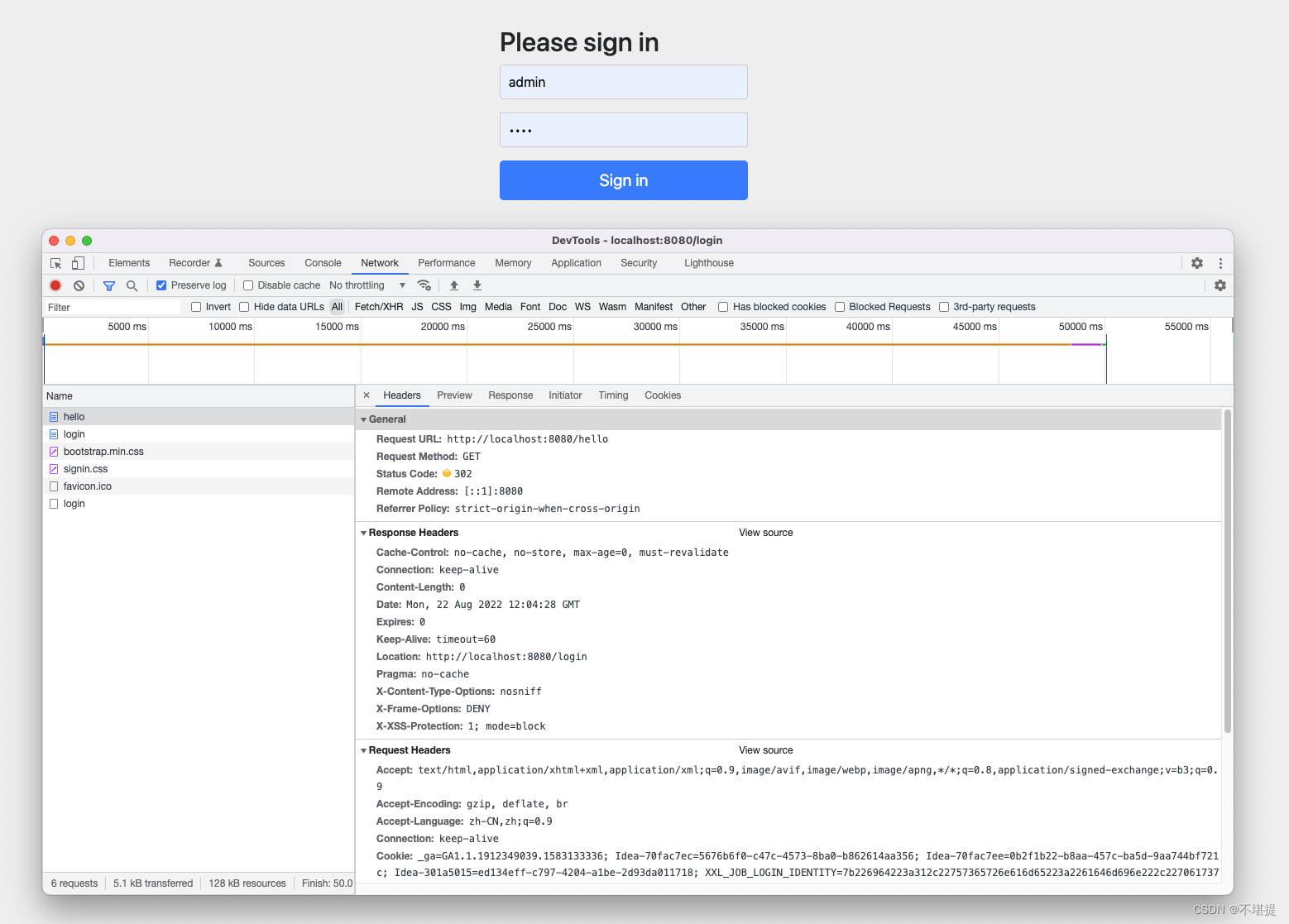This screenshot has width=1289, height=924.
Task: Clear the network log
Action: click(x=79, y=285)
